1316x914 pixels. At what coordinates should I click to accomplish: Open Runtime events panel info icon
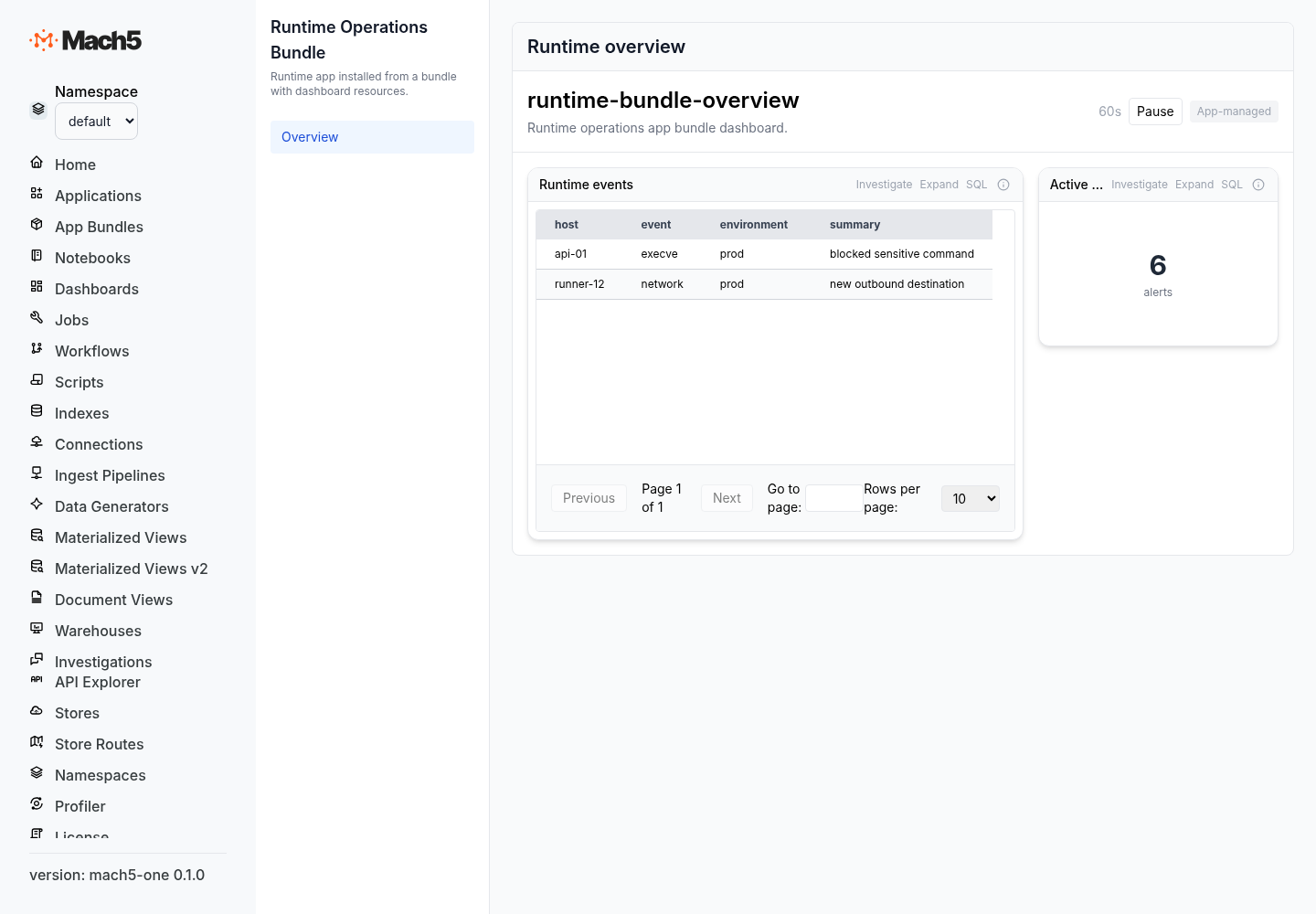[x=1003, y=185]
